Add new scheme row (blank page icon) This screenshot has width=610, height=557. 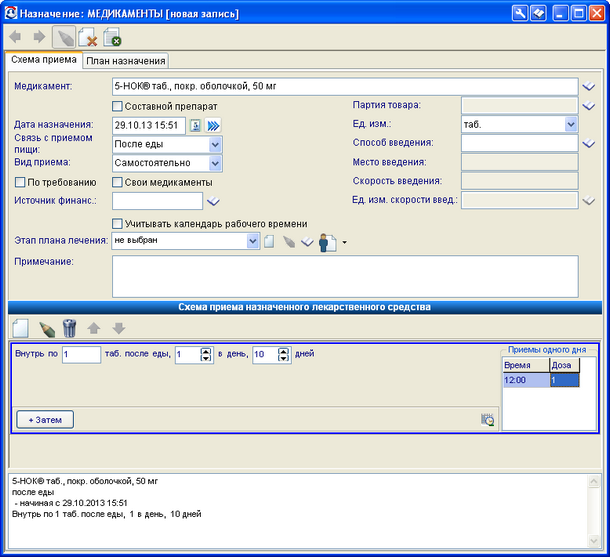pos(21,328)
